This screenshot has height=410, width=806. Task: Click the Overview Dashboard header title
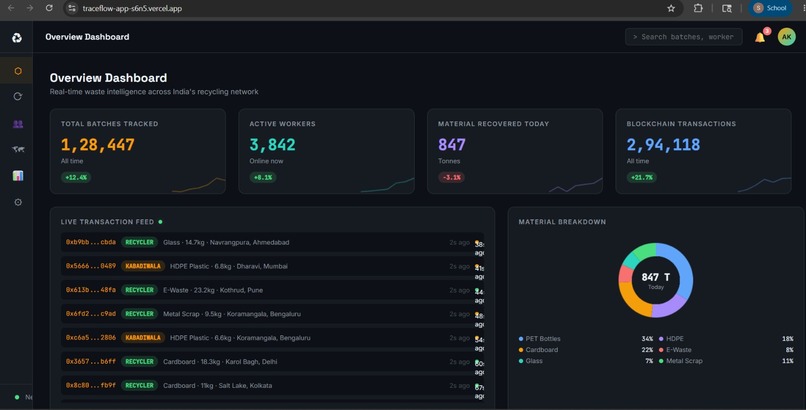(87, 37)
